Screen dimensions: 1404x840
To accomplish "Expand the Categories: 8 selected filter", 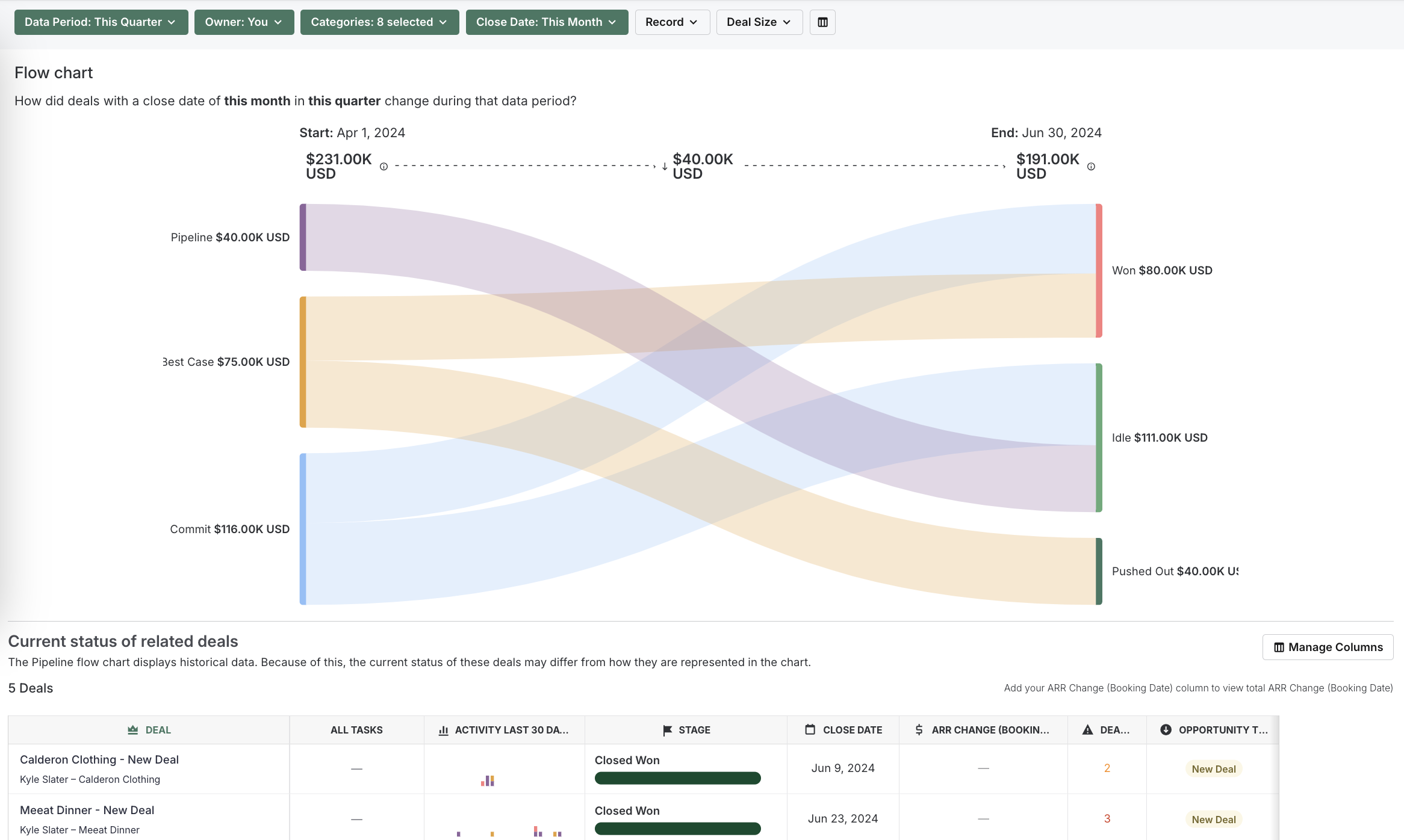I will click(x=379, y=22).
